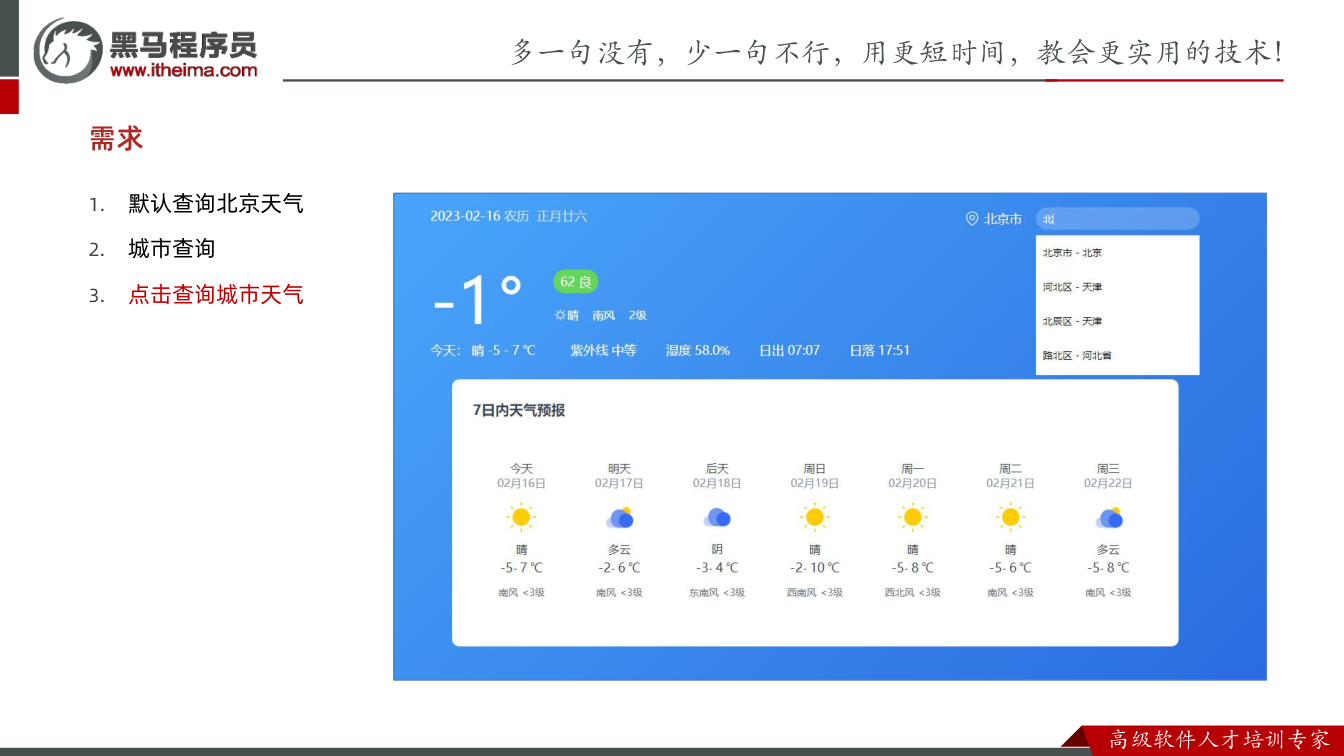1344x756 pixels.
Task: Click the sunny icon under 今天 02月16日
Action: coord(521,517)
